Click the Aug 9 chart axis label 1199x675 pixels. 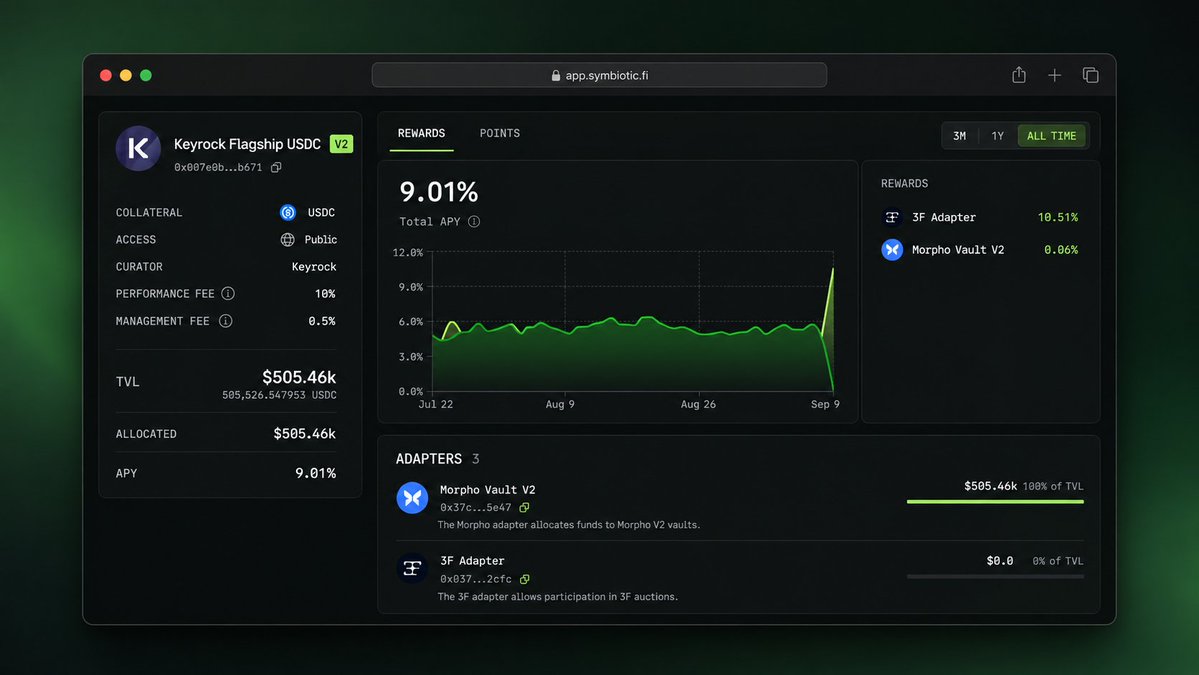(560, 404)
